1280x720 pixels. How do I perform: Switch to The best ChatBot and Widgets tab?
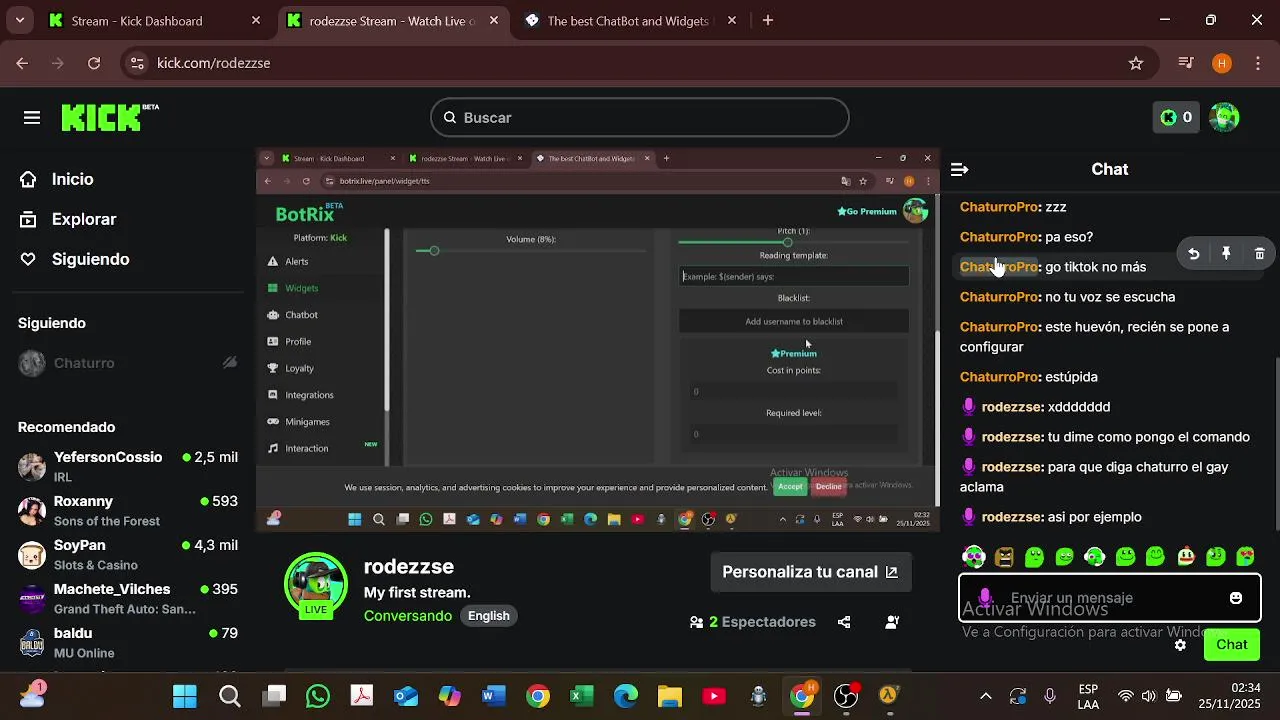(632, 20)
